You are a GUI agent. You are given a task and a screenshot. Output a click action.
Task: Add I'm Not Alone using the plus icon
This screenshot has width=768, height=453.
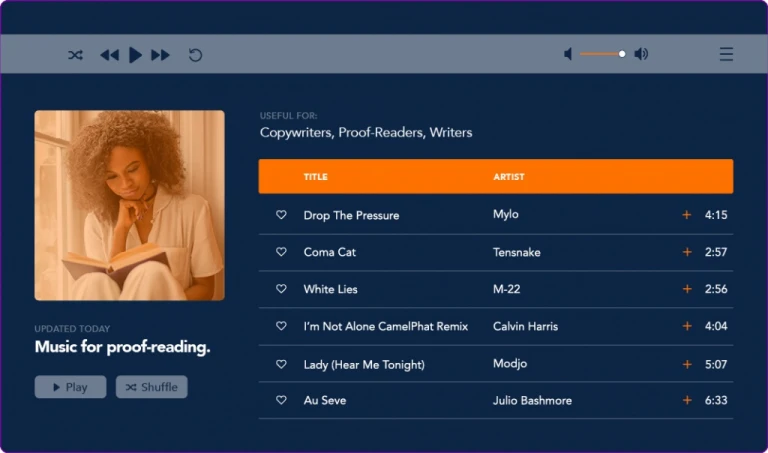pyautogui.click(x=687, y=326)
